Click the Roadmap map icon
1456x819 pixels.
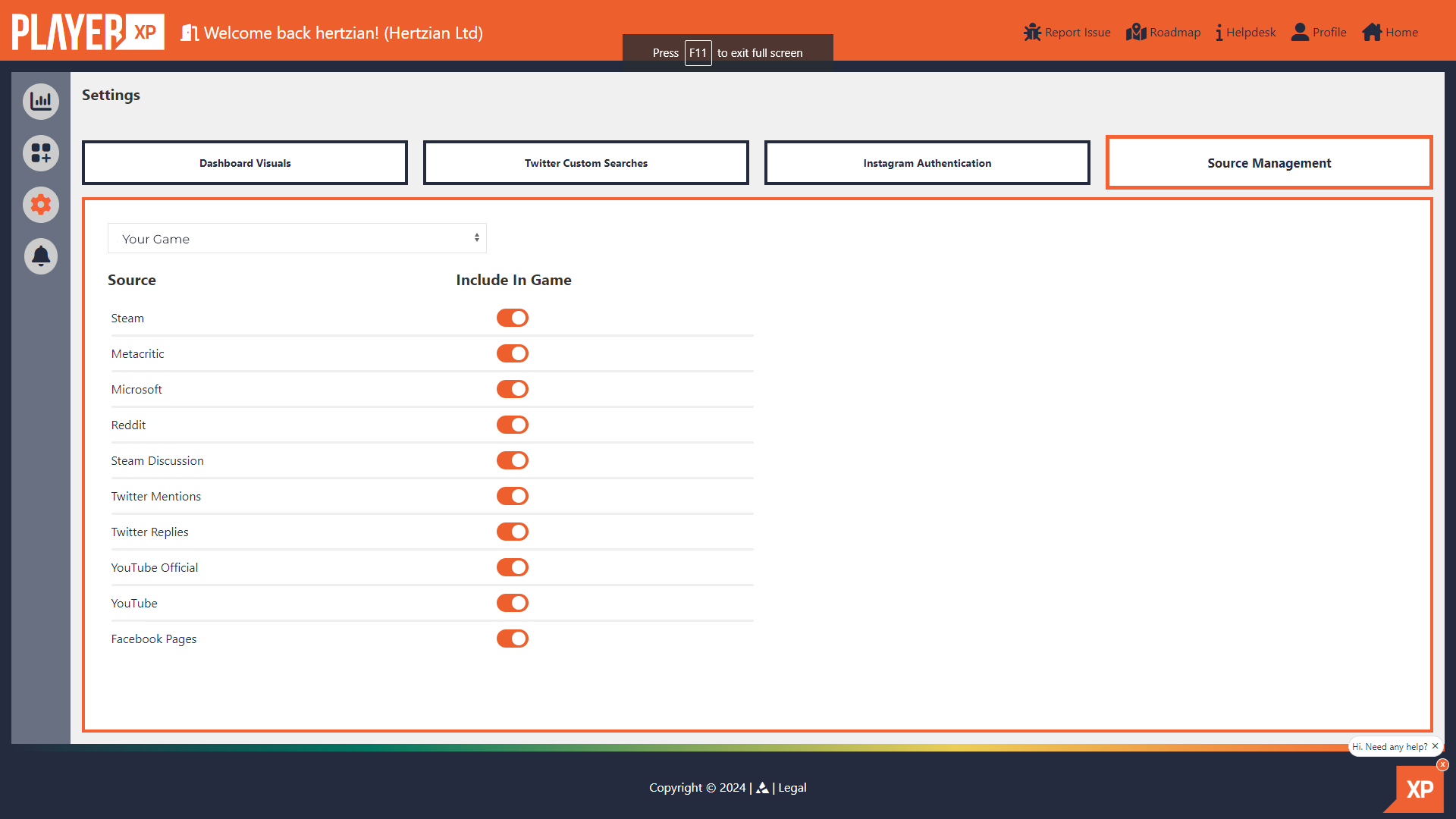tap(1136, 32)
